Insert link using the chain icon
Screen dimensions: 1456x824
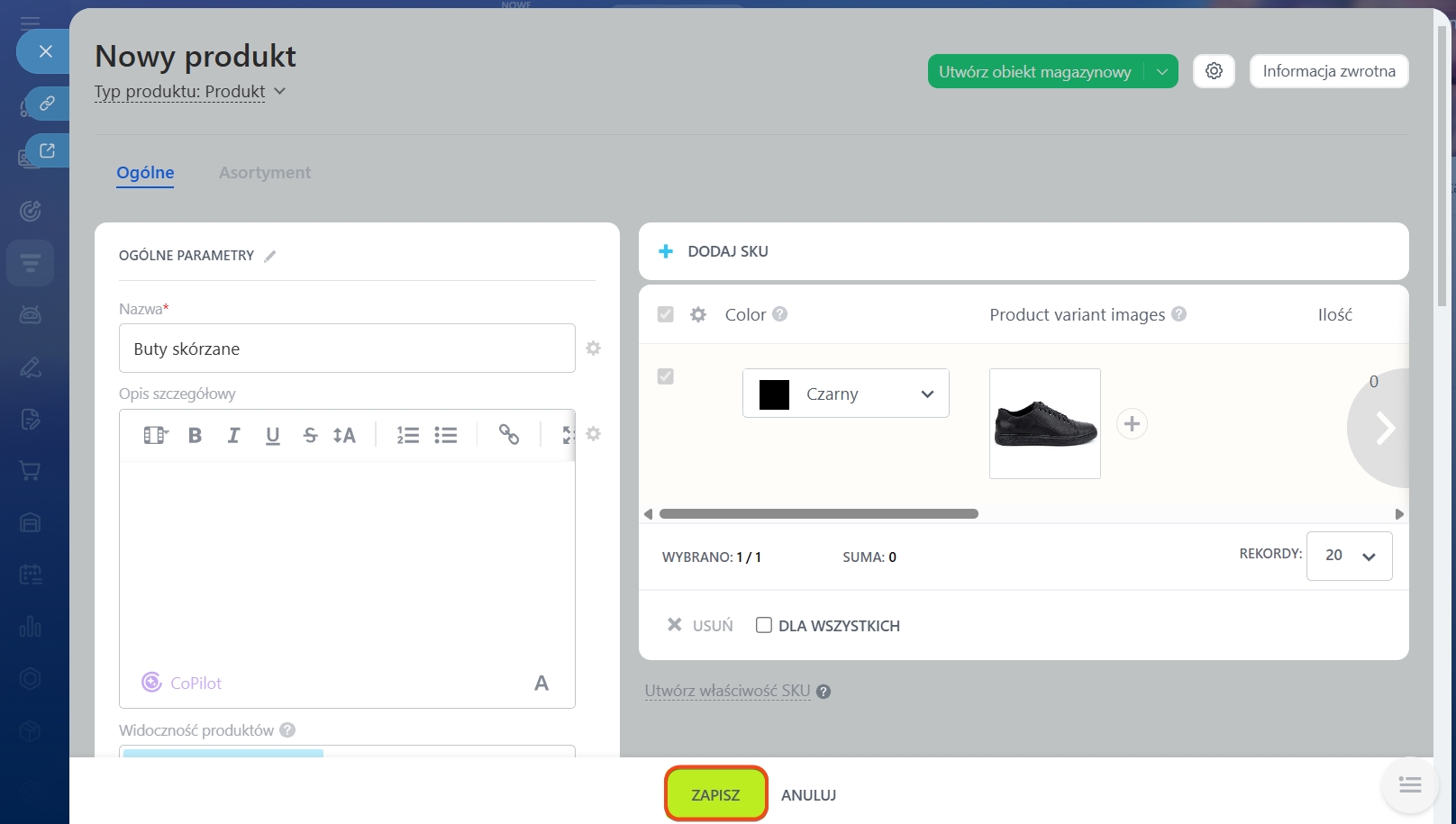[x=509, y=435]
